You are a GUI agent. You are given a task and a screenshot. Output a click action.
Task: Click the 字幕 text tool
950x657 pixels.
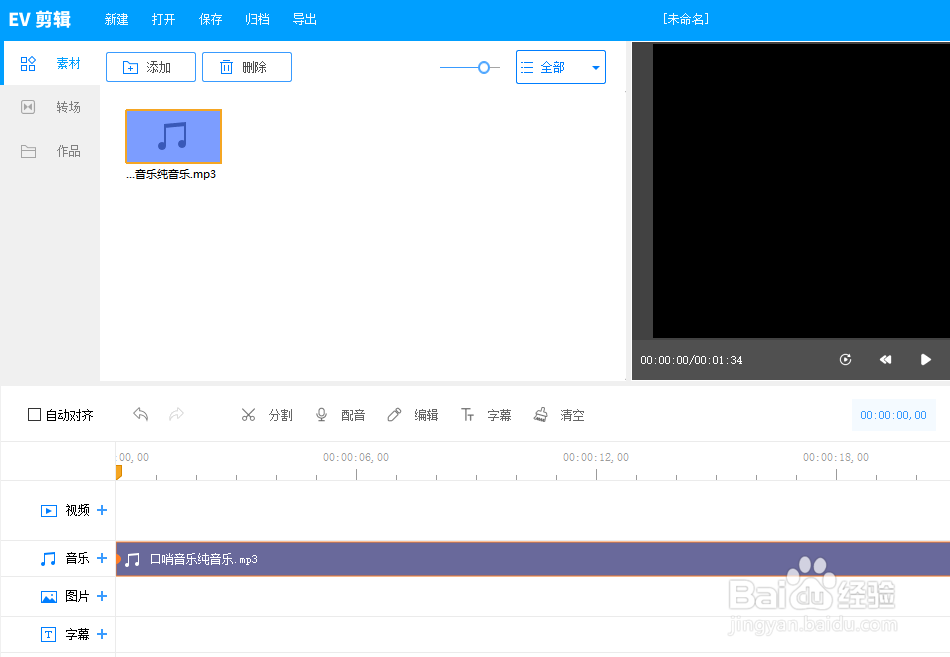[486, 415]
